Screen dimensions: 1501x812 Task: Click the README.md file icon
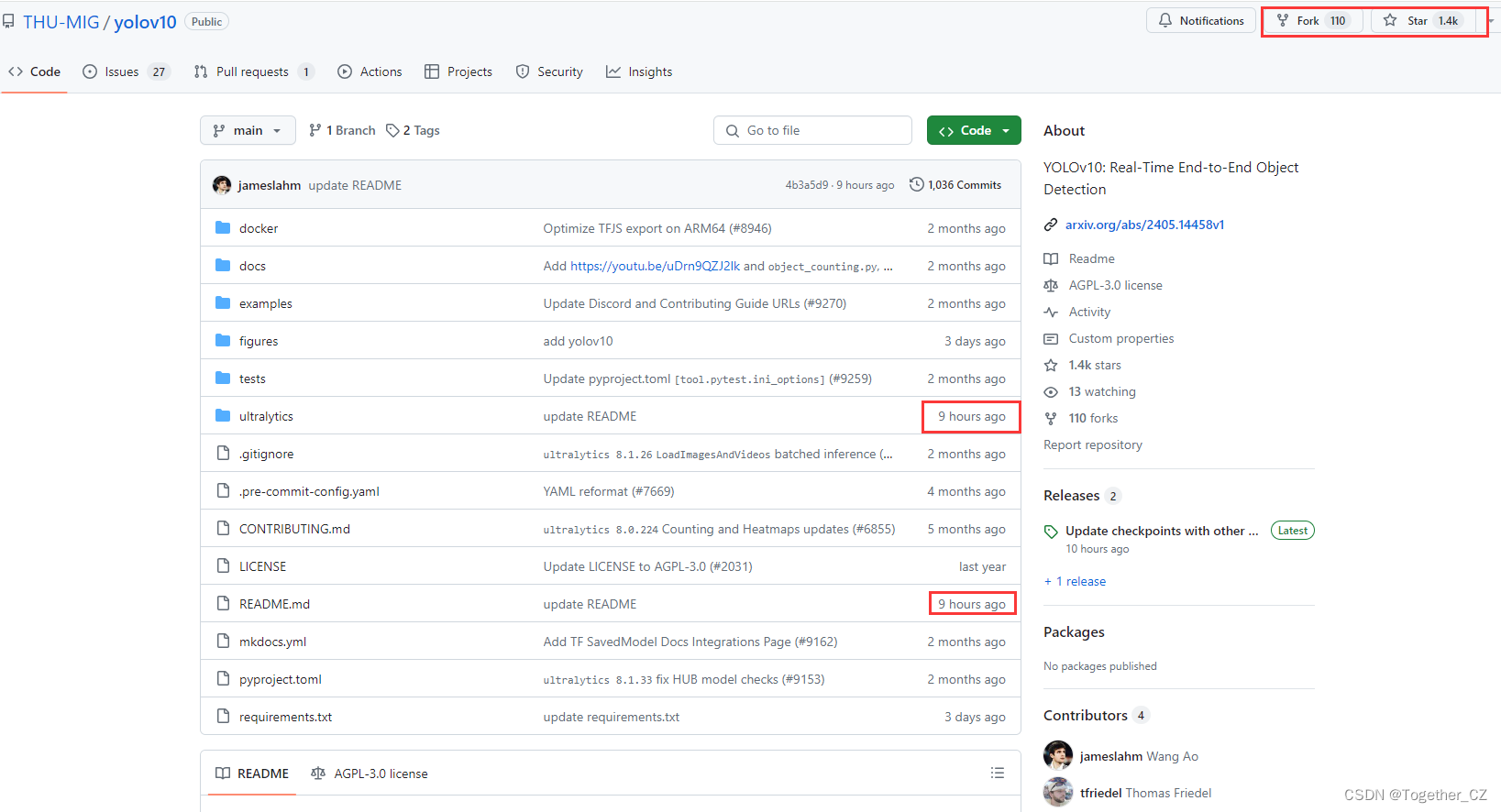click(x=223, y=603)
